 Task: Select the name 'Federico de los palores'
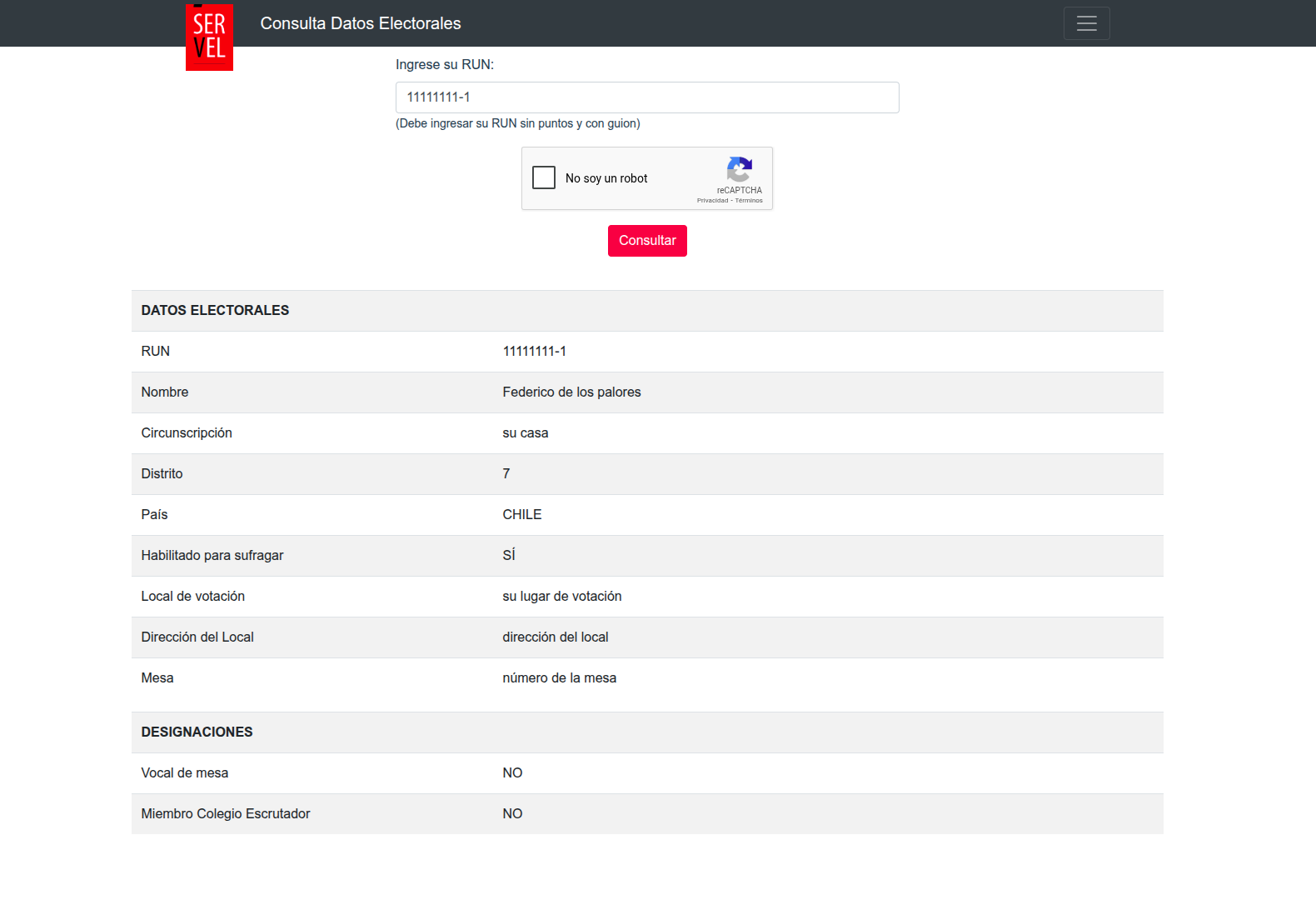tap(571, 392)
